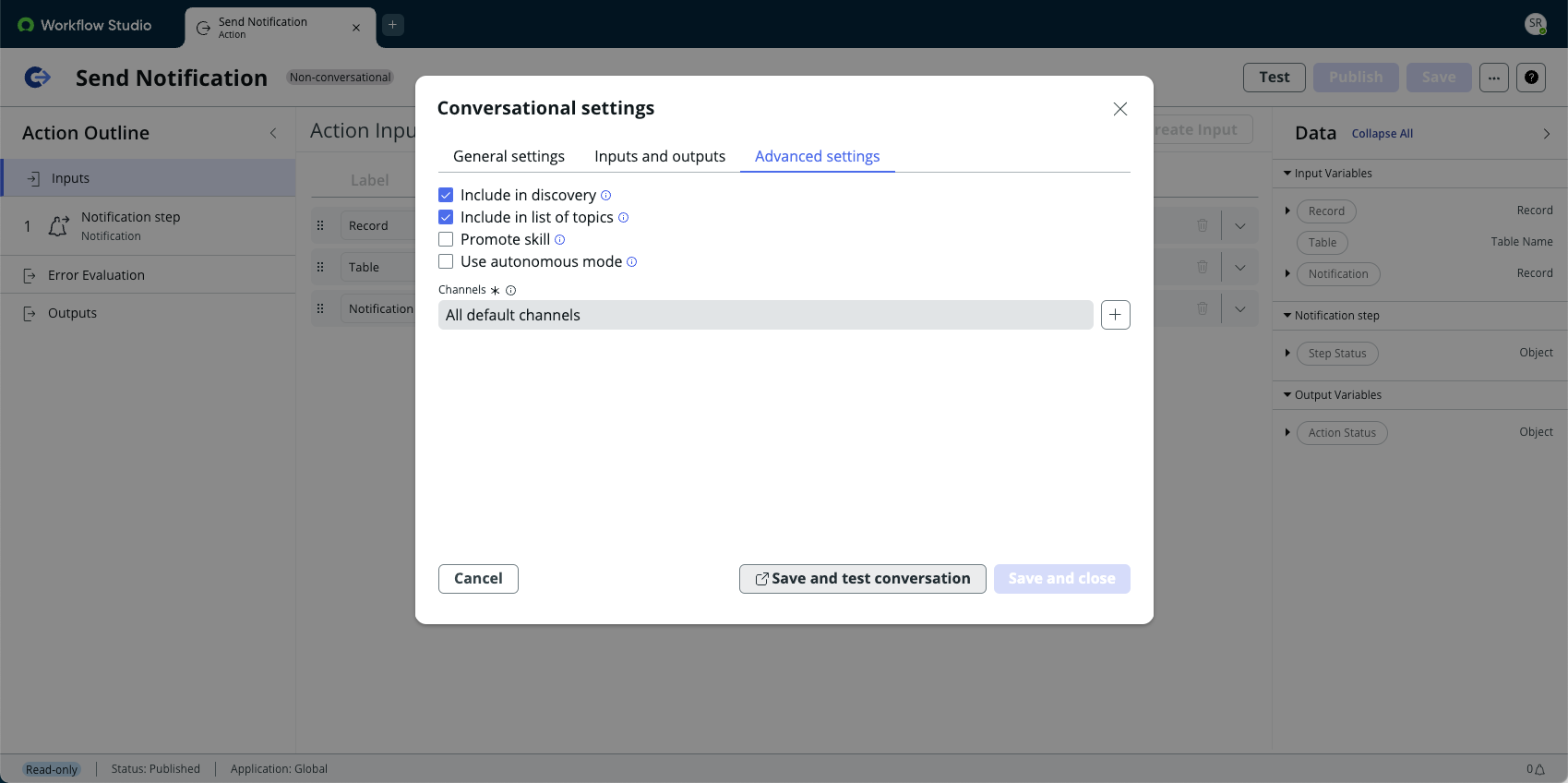Click the Record label input field
1568x783 pixels.
377,225
